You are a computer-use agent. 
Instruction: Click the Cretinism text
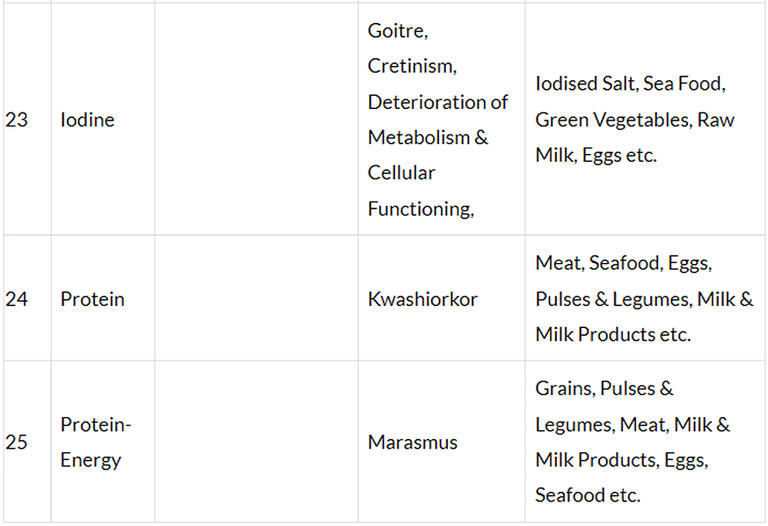pyautogui.click(x=412, y=66)
